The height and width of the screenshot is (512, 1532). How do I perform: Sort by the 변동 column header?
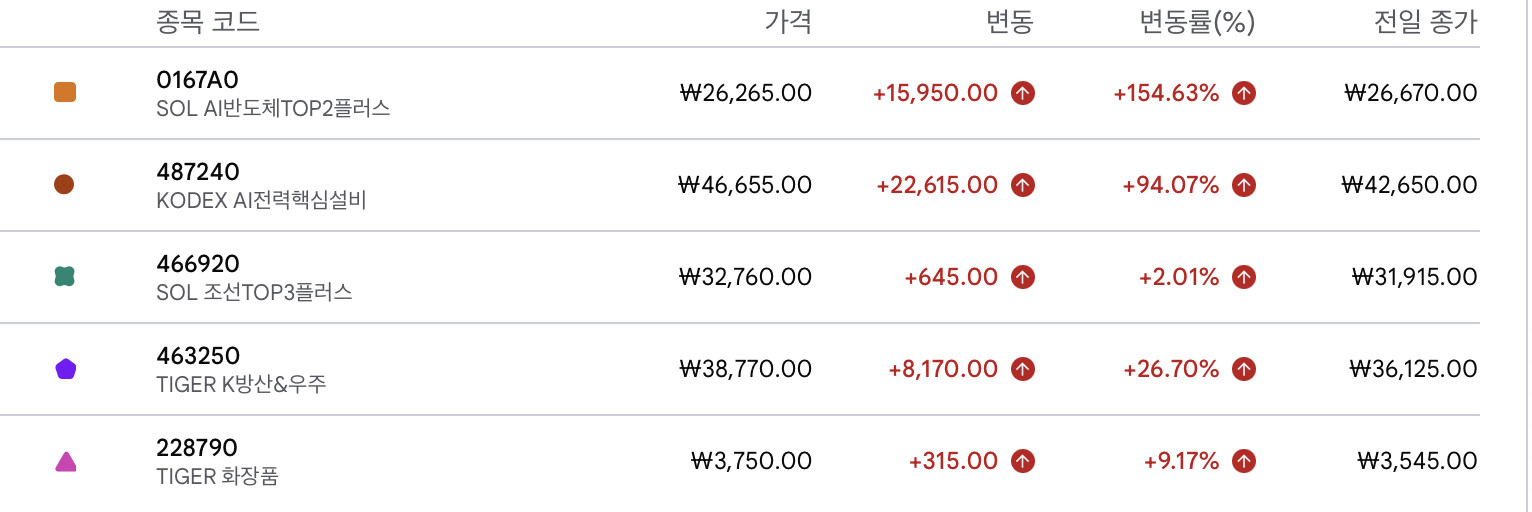(1010, 22)
